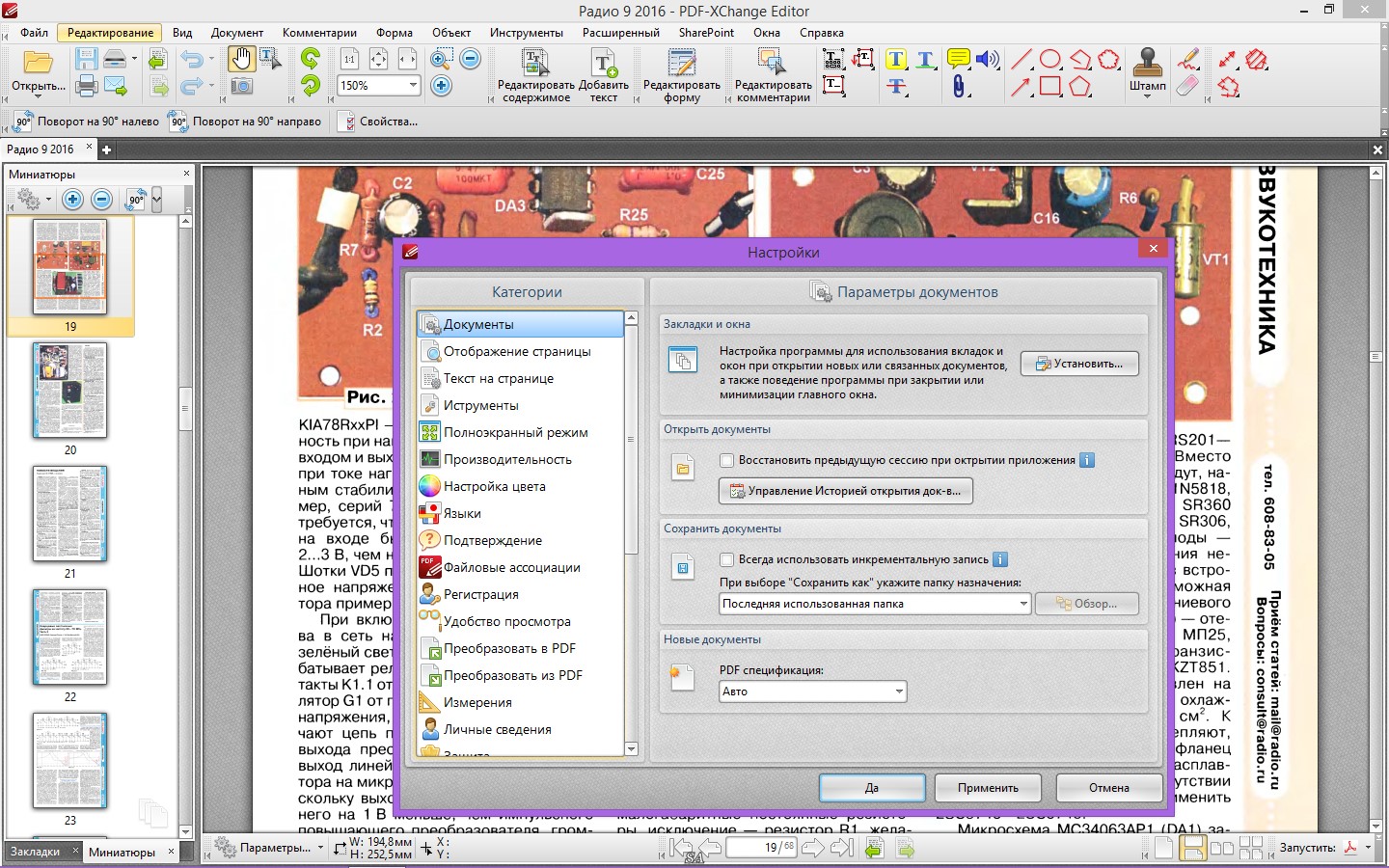
Task: Click the categories list scrollbar down arrow
Action: click(632, 749)
